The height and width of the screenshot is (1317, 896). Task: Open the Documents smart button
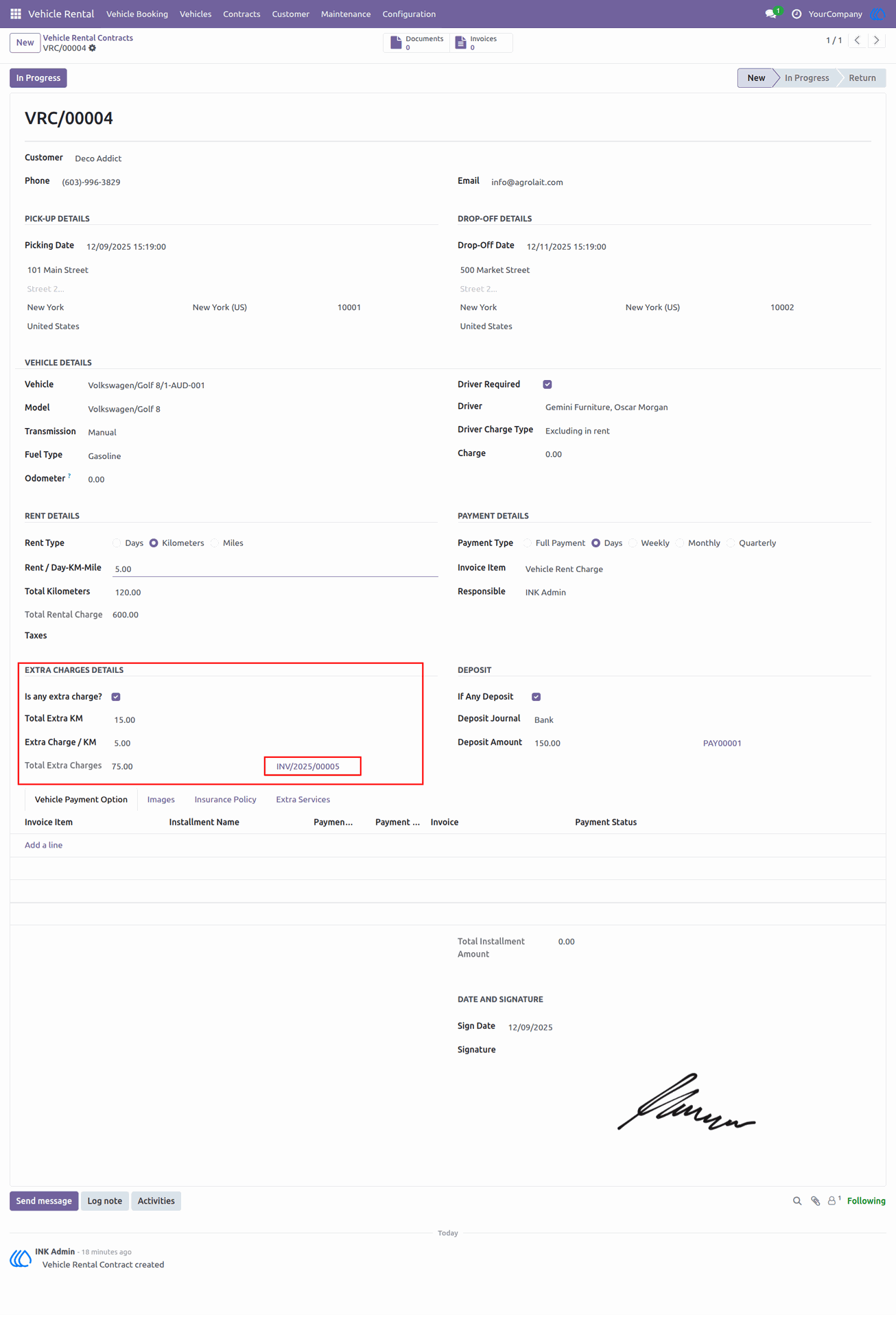416,43
